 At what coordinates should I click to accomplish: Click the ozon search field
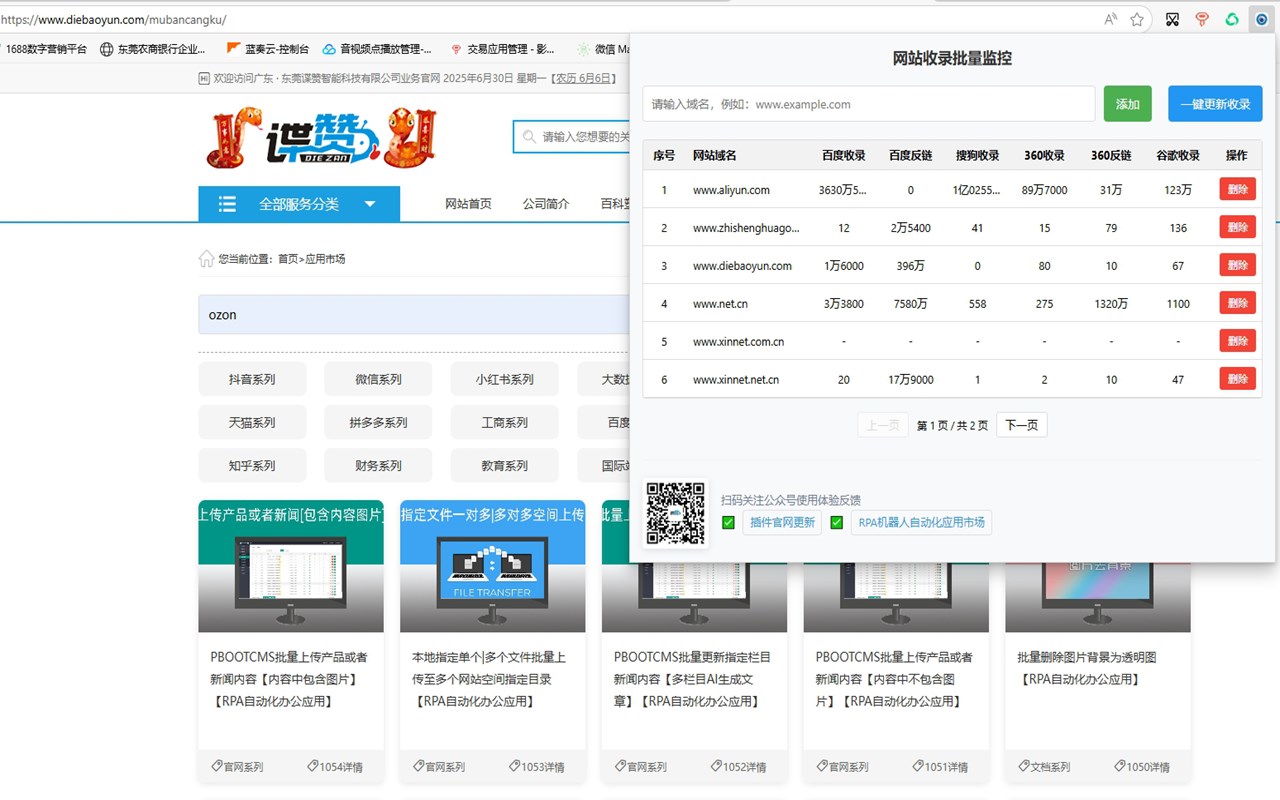[x=414, y=314]
